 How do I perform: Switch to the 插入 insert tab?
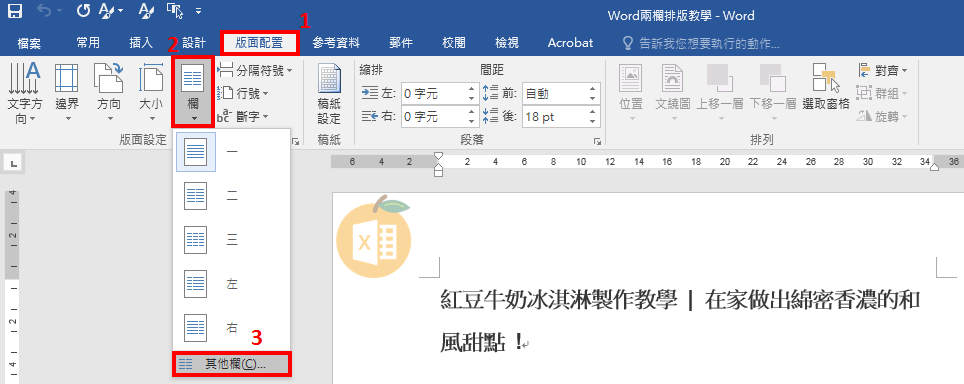click(x=141, y=43)
